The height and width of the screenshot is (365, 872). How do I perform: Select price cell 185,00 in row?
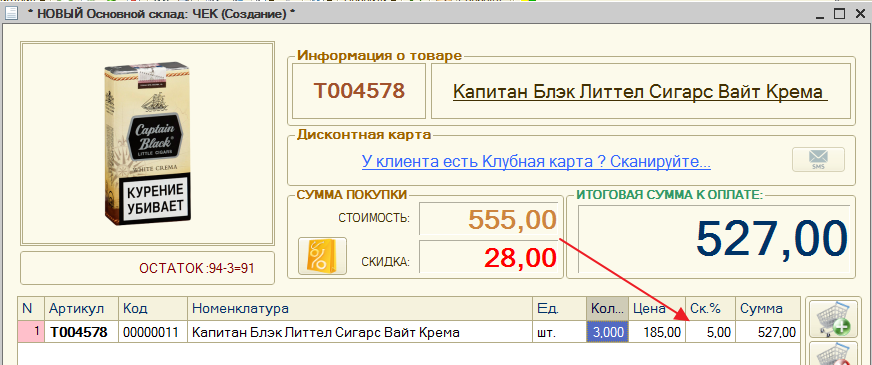(x=657, y=333)
